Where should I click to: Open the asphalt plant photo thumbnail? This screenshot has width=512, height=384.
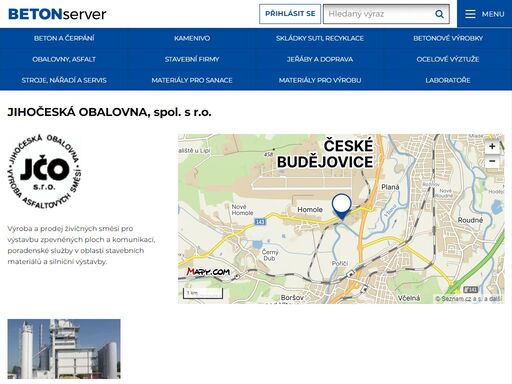point(64,349)
